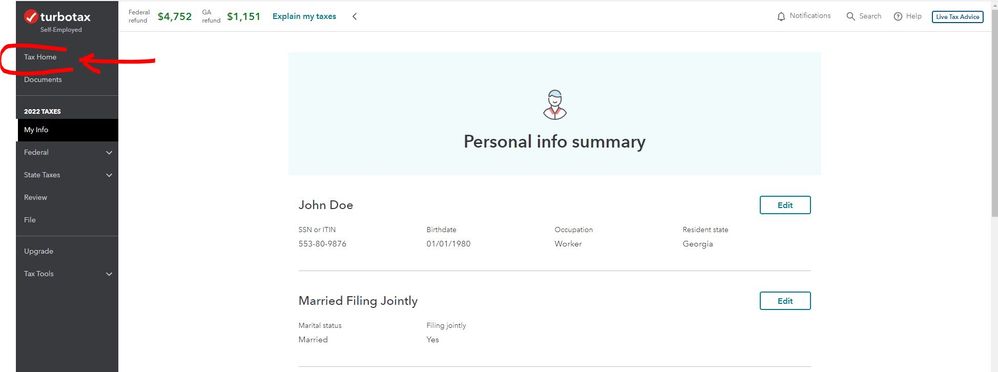The width and height of the screenshot is (998, 372).
Task: Click the SSN value 553-80-9876
Action: [322, 244]
